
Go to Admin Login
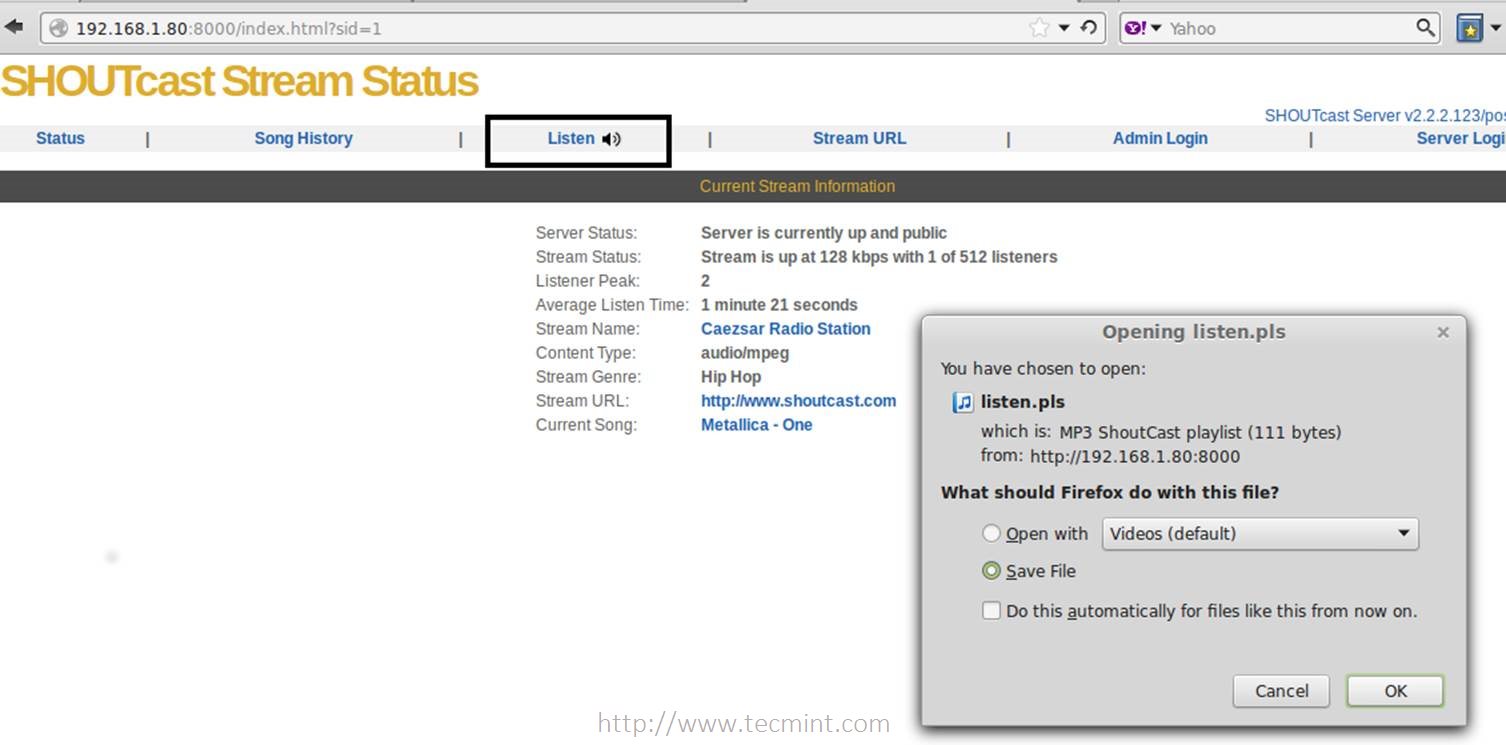(x=1160, y=138)
